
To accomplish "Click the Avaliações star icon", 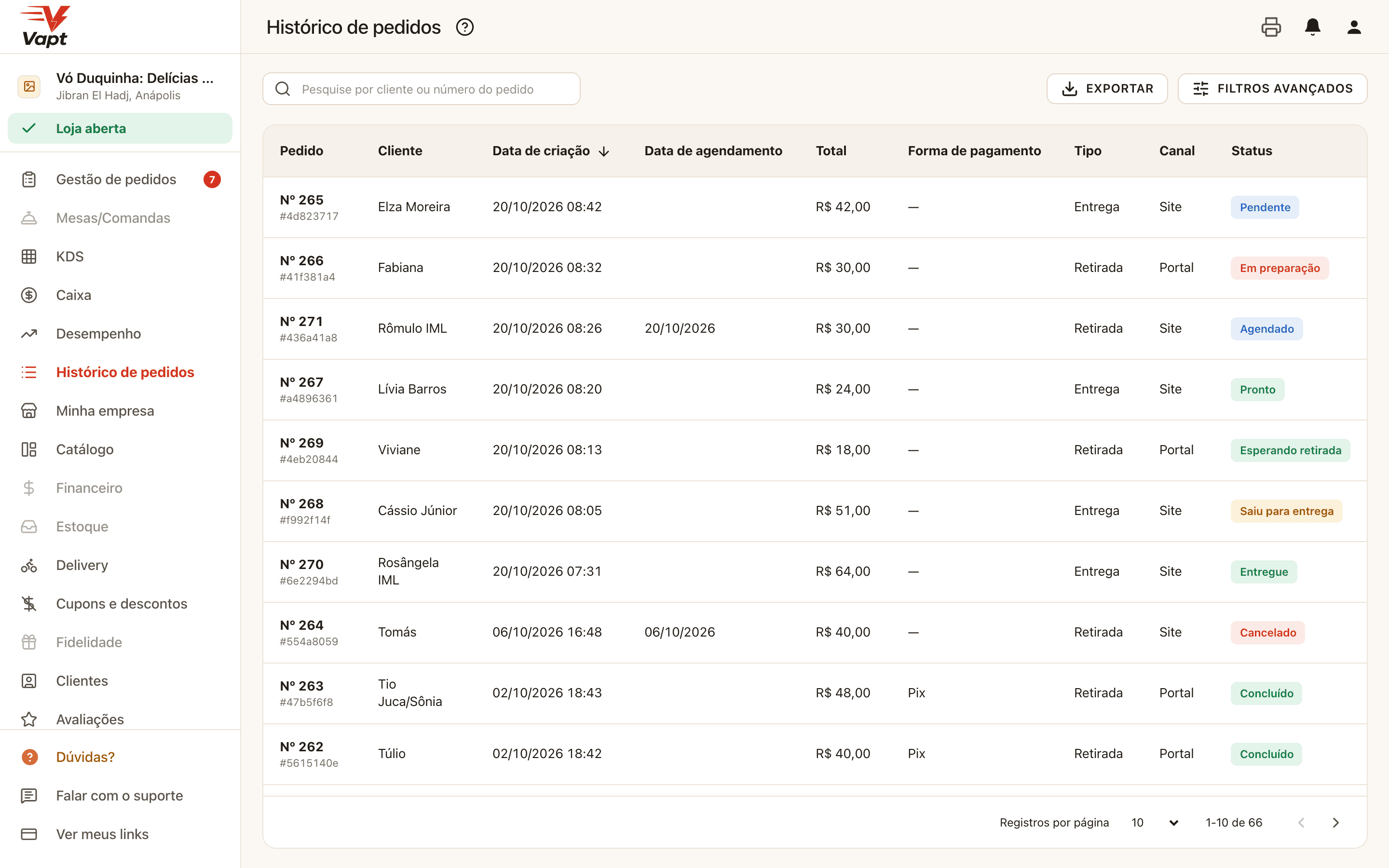I will coord(29,719).
